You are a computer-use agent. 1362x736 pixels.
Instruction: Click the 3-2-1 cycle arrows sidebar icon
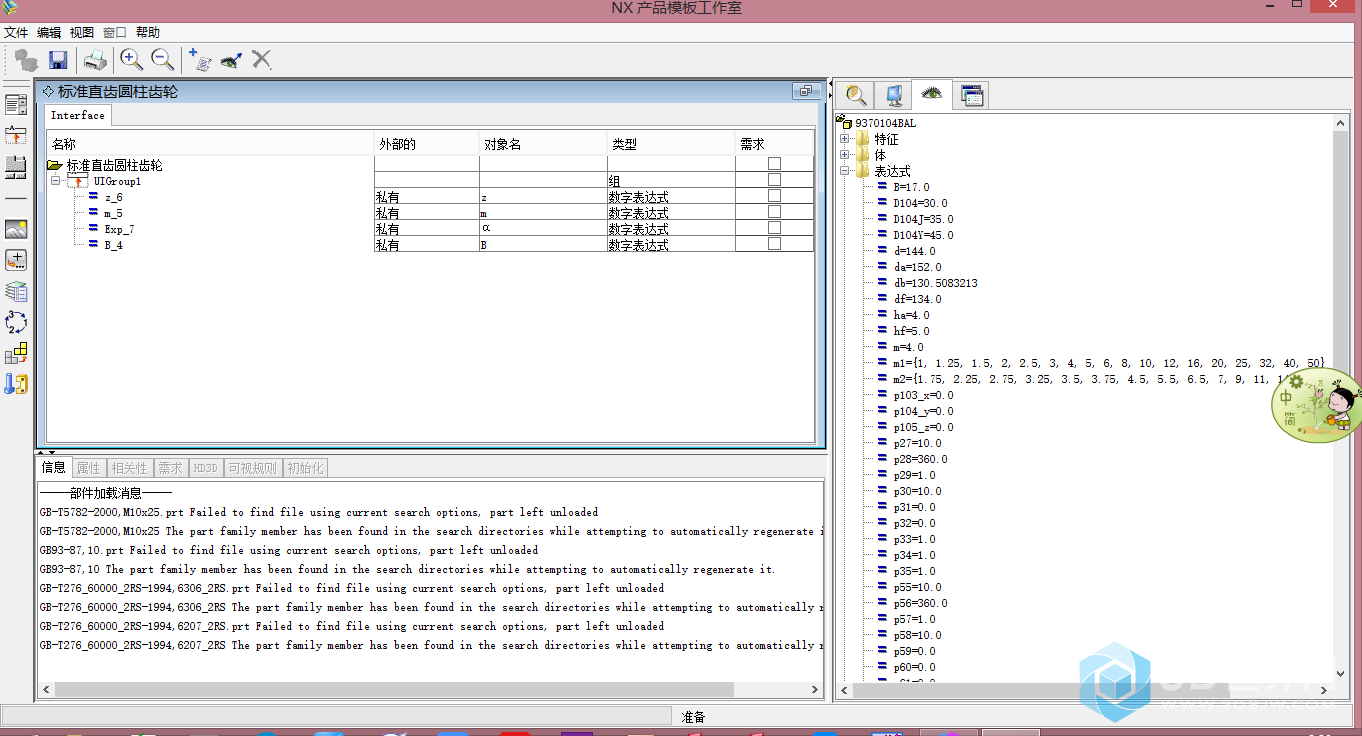pos(16,322)
